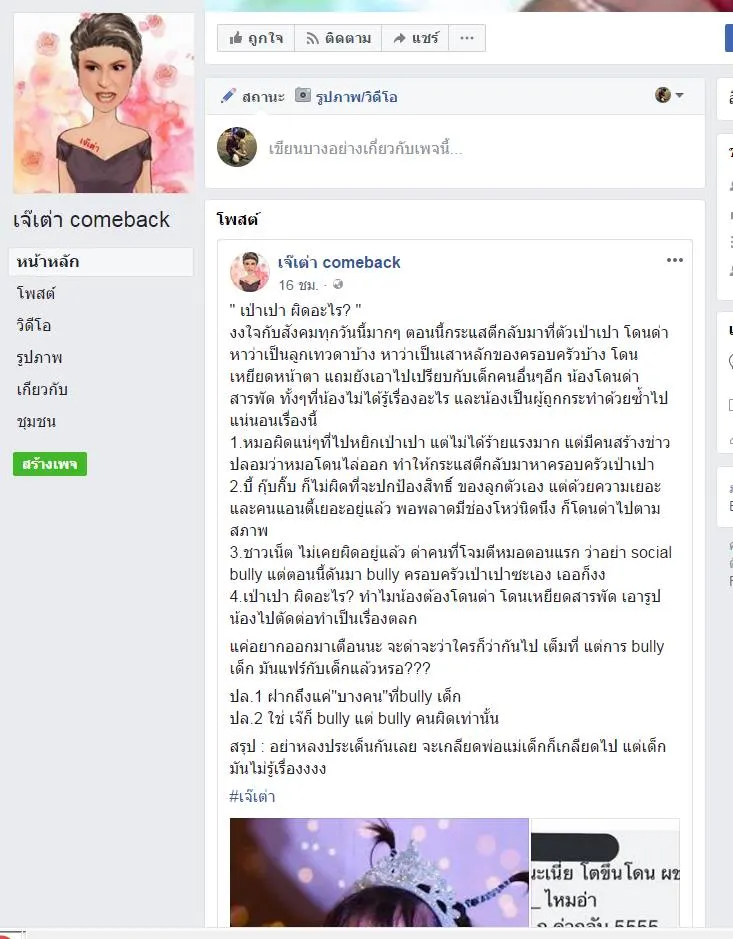Open the page actions three-dots menu
Viewport: 733px width, 939px height.
pyautogui.click(x=467, y=38)
